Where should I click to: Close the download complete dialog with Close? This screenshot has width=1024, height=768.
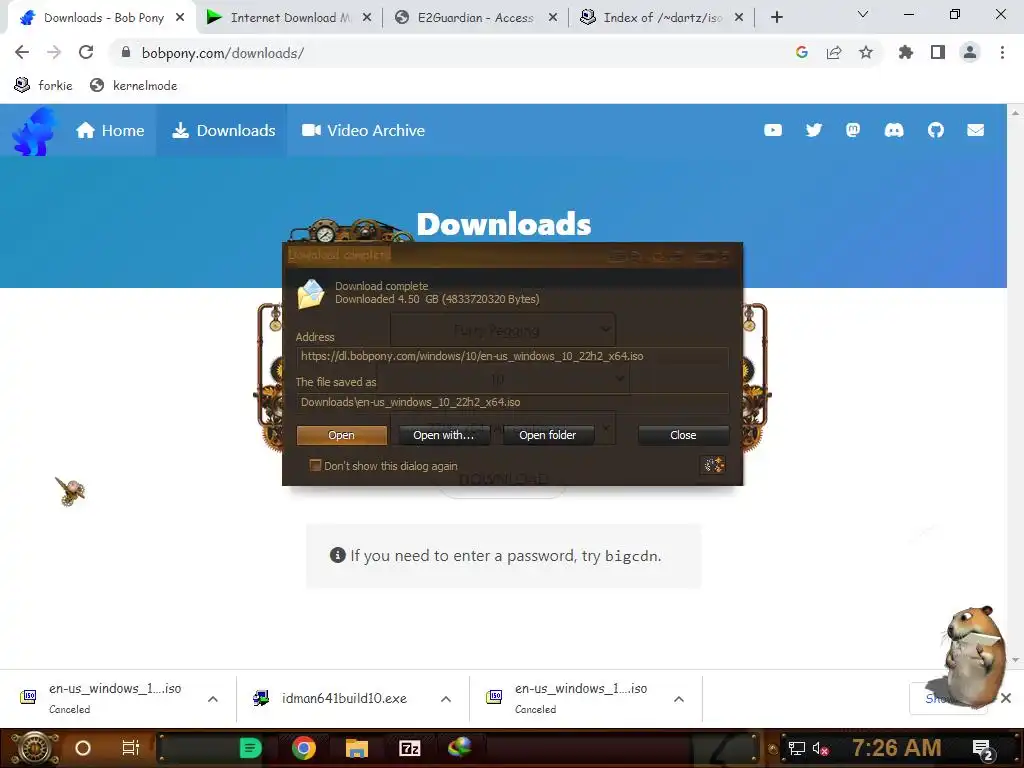[x=683, y=435]
